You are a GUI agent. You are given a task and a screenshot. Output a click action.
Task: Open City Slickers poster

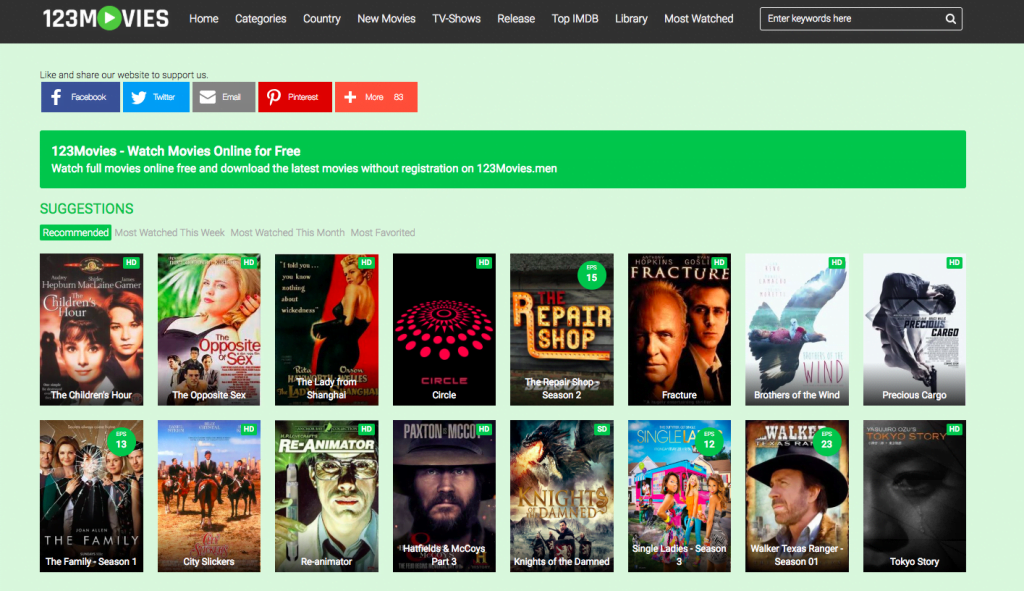[x=209, y=496]
